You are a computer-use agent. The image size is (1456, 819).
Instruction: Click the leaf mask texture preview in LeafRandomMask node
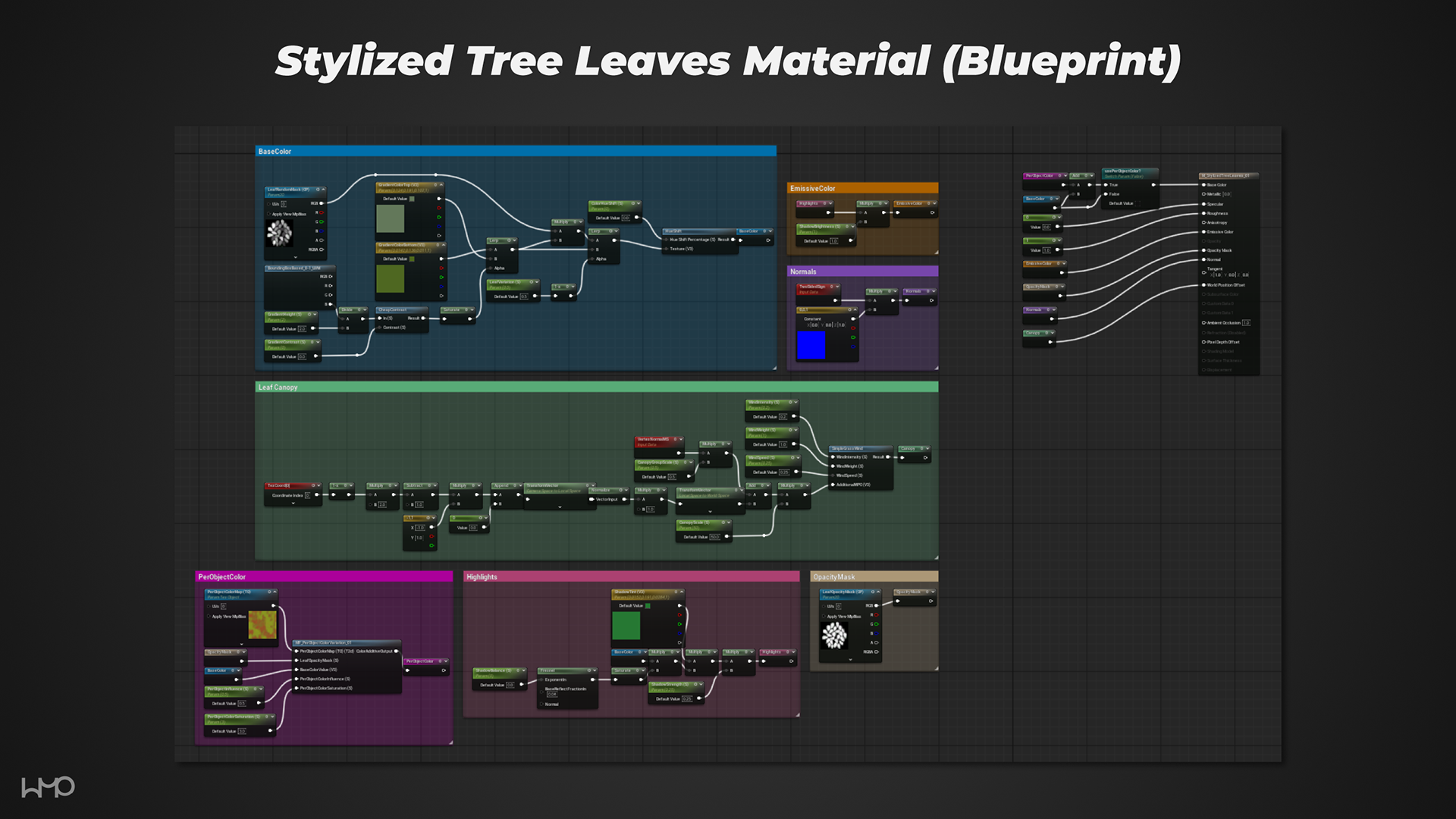pyautogui.click(x=280, y=233)
